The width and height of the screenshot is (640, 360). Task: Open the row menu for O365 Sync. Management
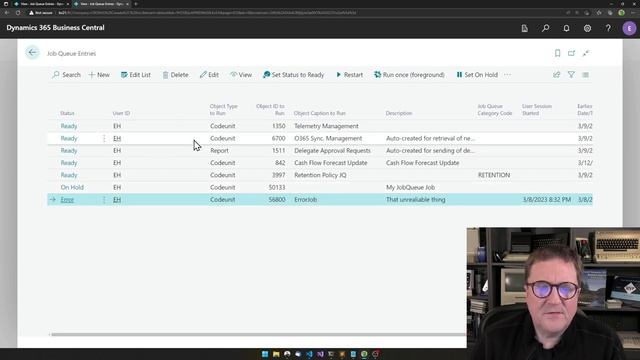pos(104,138)
